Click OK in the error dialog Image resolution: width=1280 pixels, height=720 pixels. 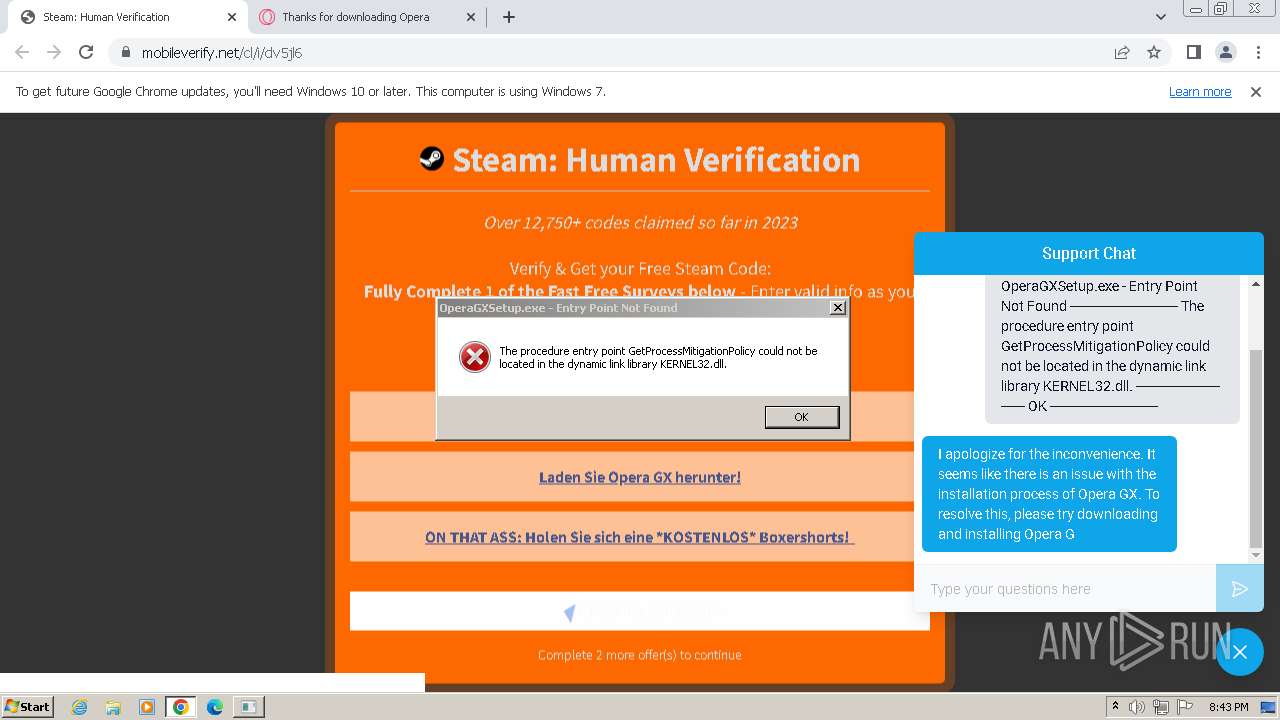point(801,417)
